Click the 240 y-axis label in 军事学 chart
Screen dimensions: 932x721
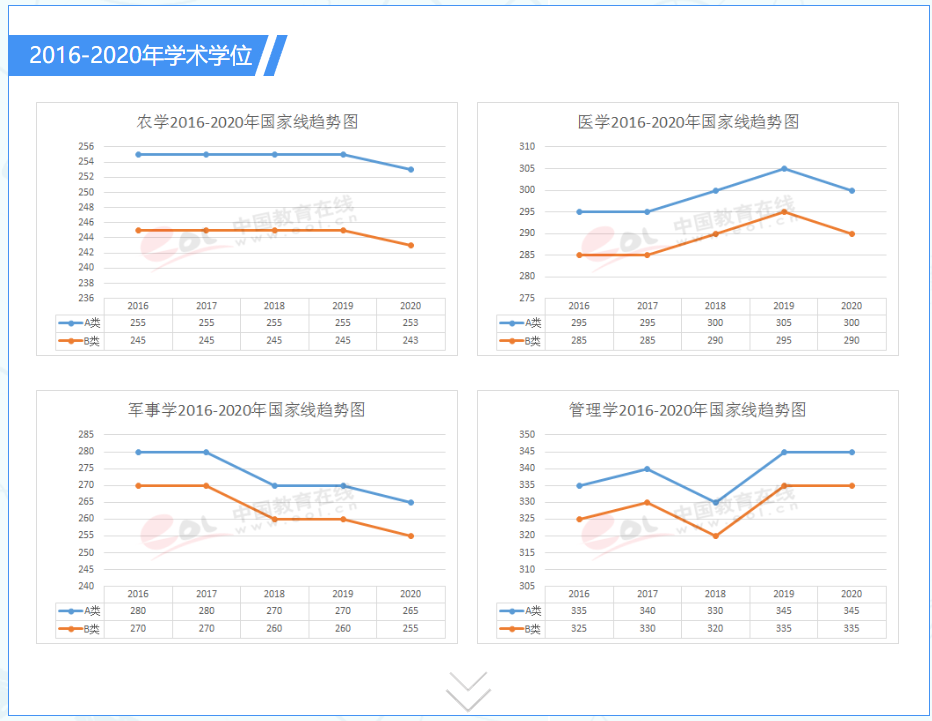coord(86,586)
